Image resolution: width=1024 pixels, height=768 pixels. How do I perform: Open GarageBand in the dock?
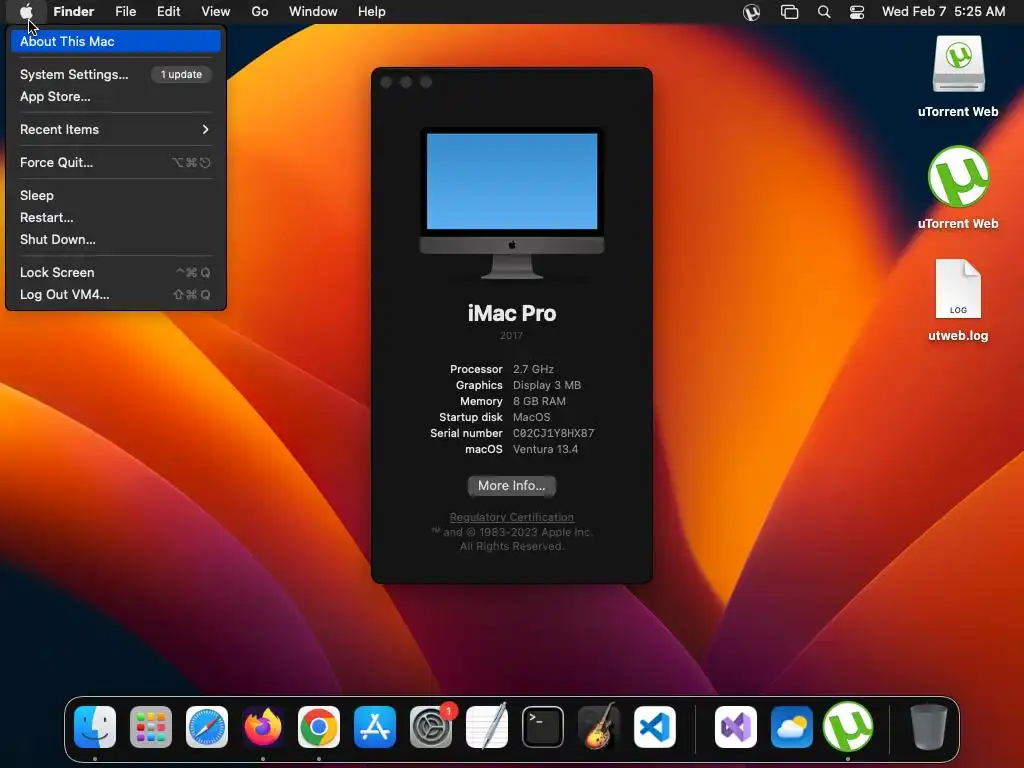[598, 726]
